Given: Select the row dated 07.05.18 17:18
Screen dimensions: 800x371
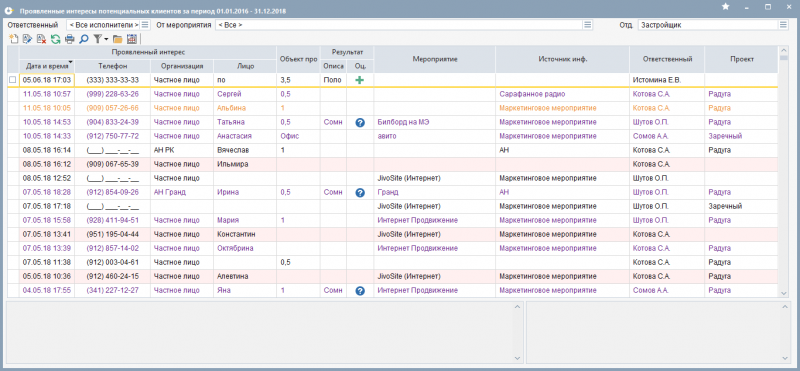Looking at the screenshot, I should (393, 206).
